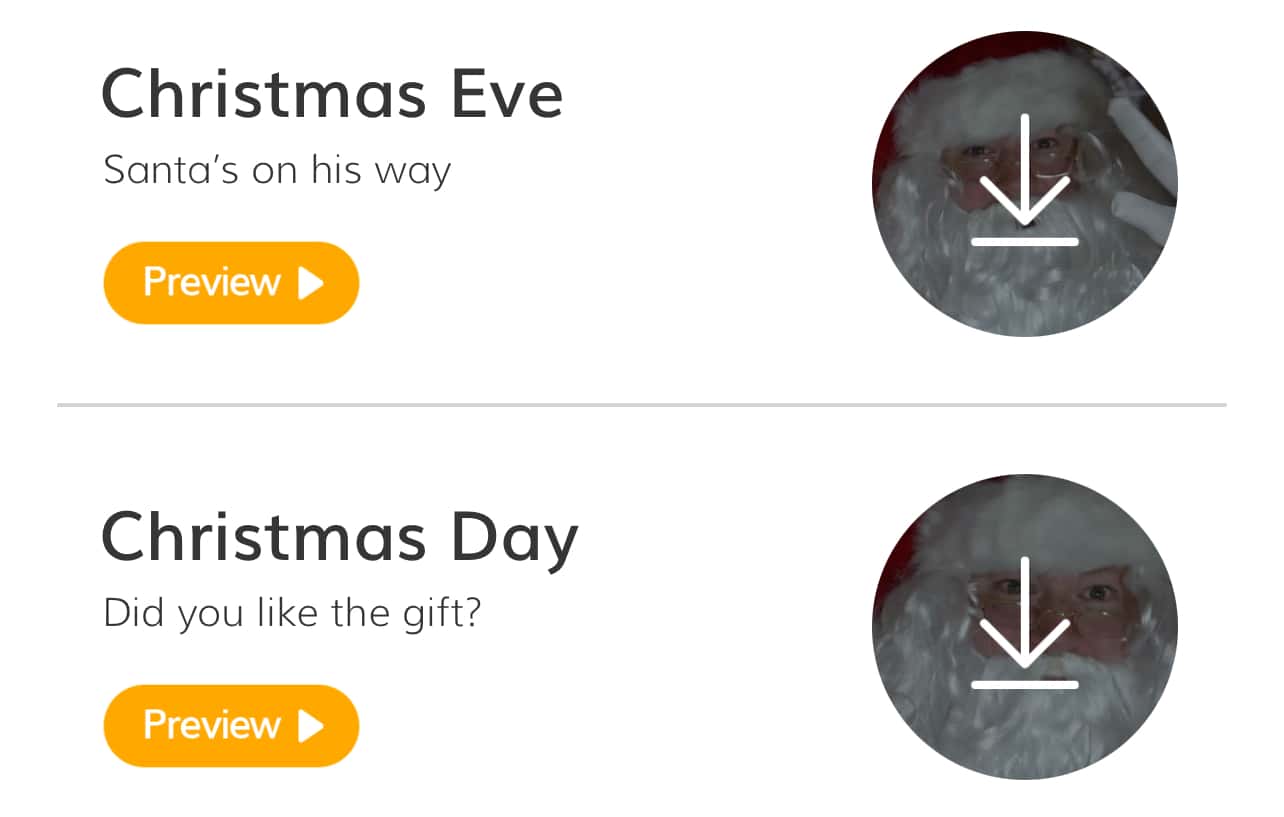Click the word "Preview" under Christmas Eve
1284x817 pixels.
[x=212, y=283]
